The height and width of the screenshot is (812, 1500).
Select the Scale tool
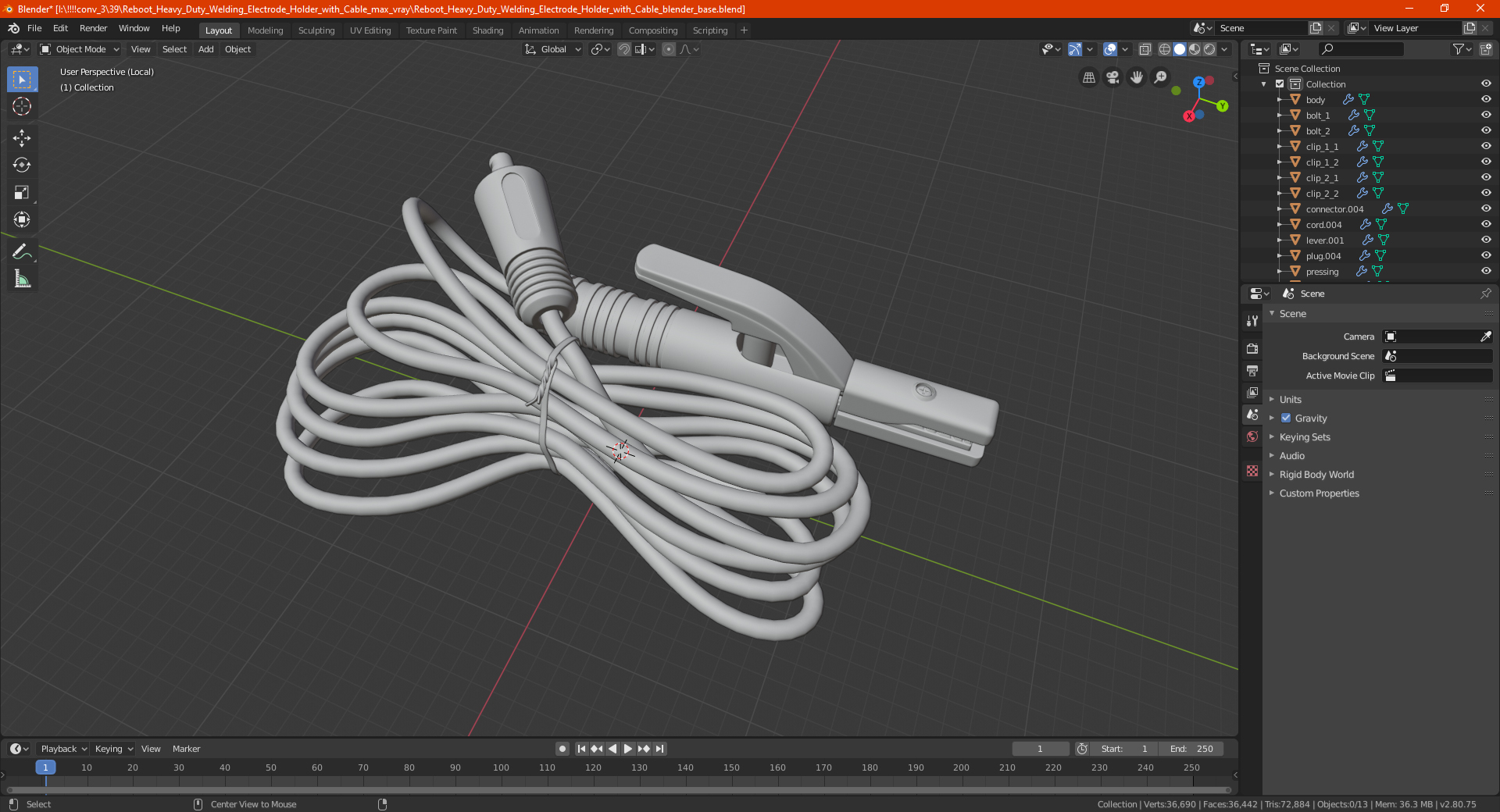(x=22, y=193)
